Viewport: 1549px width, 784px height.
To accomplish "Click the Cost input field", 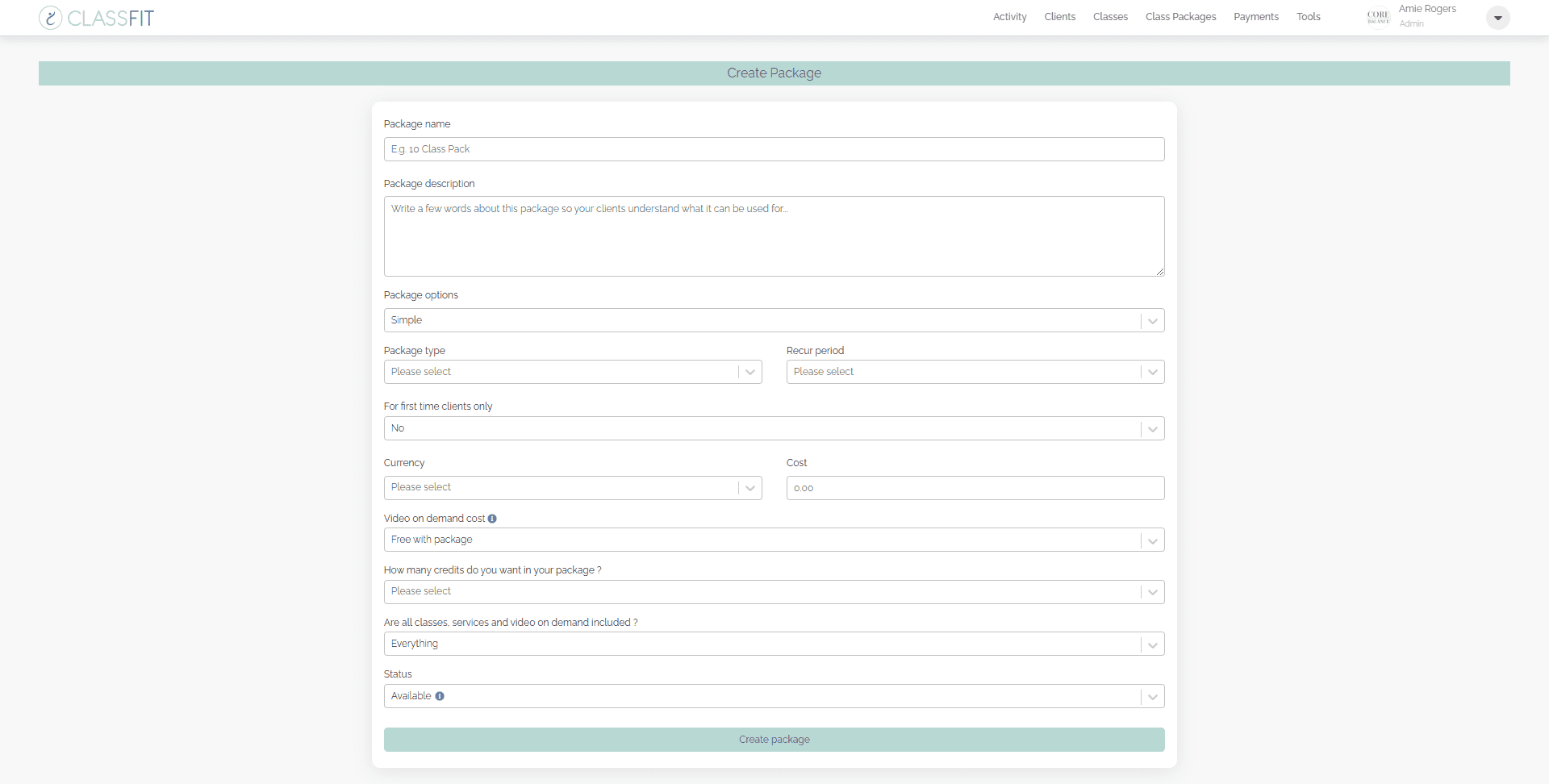I will [975, 488].
